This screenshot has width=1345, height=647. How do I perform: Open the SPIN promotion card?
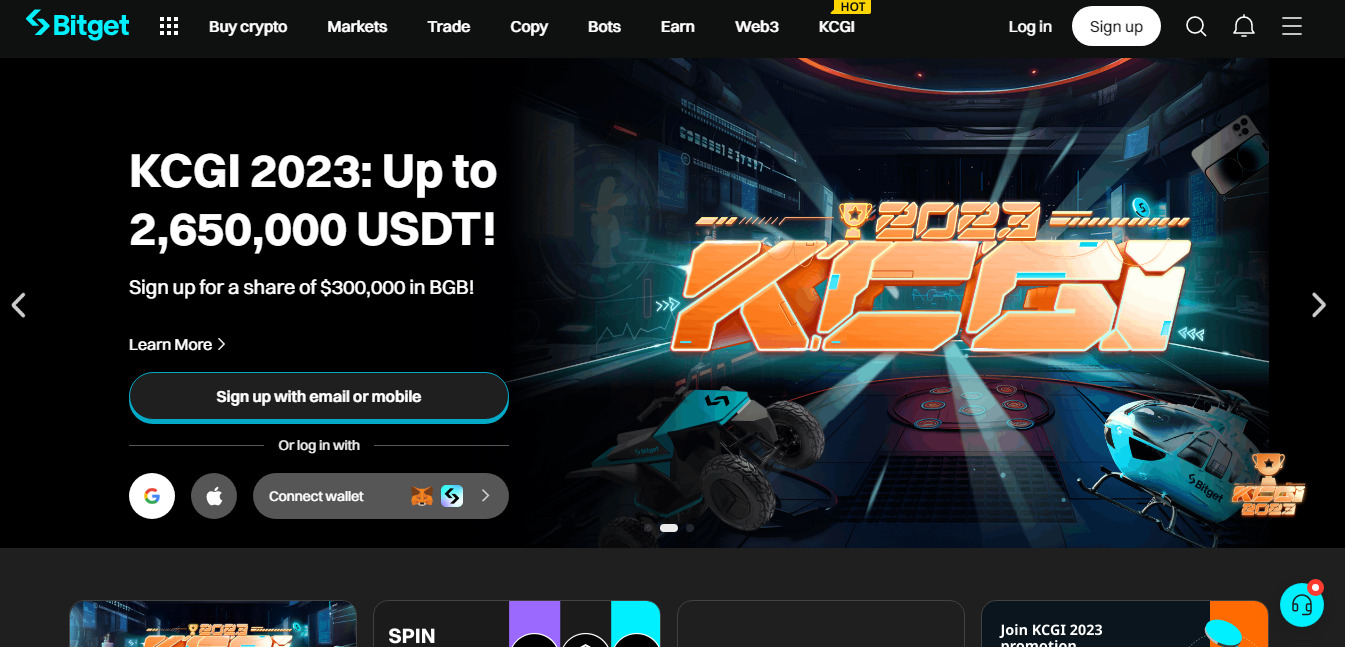click(x=517, y=624)
